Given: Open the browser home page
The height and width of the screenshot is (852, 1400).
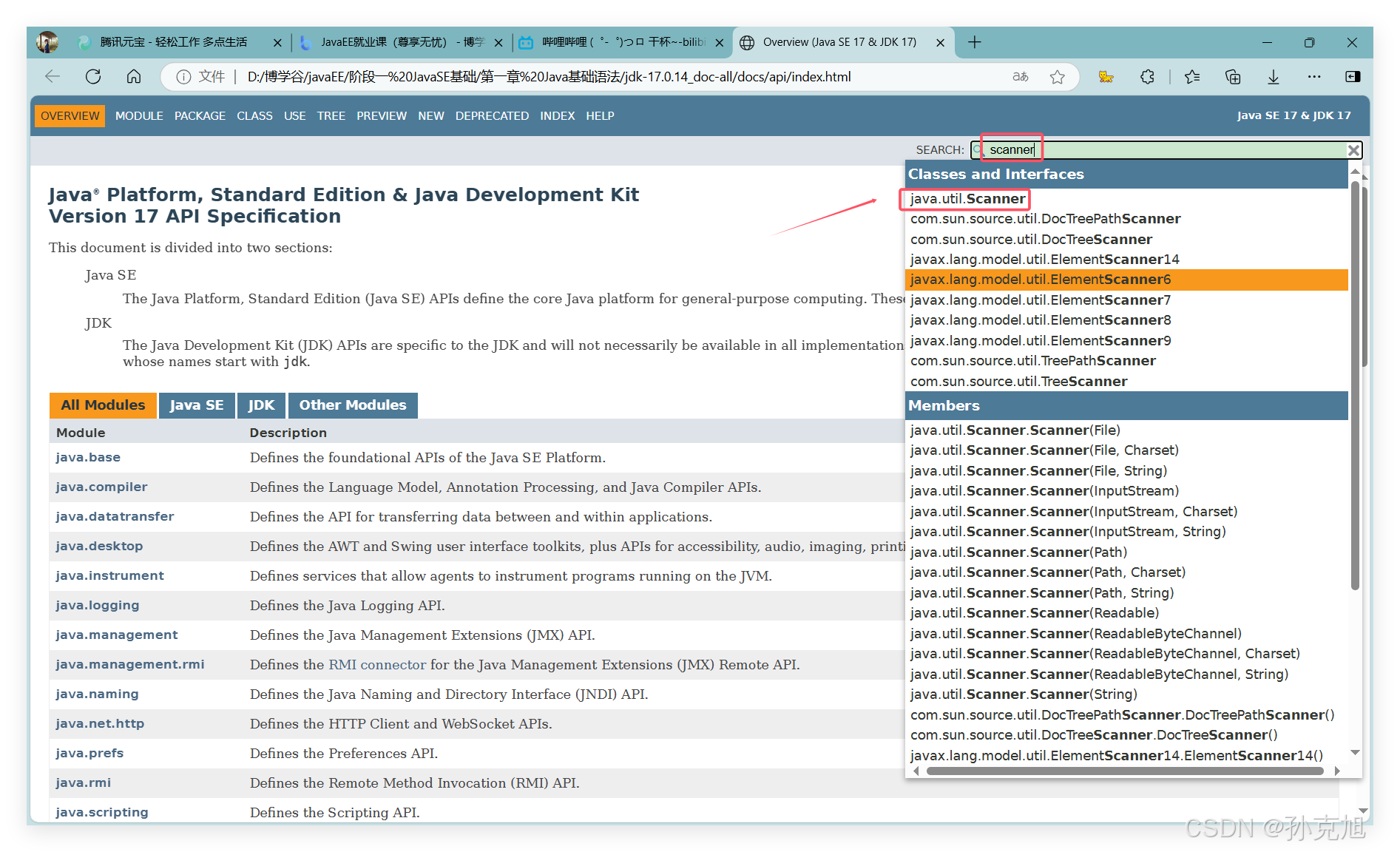Looking at the screenshot, I should coord(134,77).
